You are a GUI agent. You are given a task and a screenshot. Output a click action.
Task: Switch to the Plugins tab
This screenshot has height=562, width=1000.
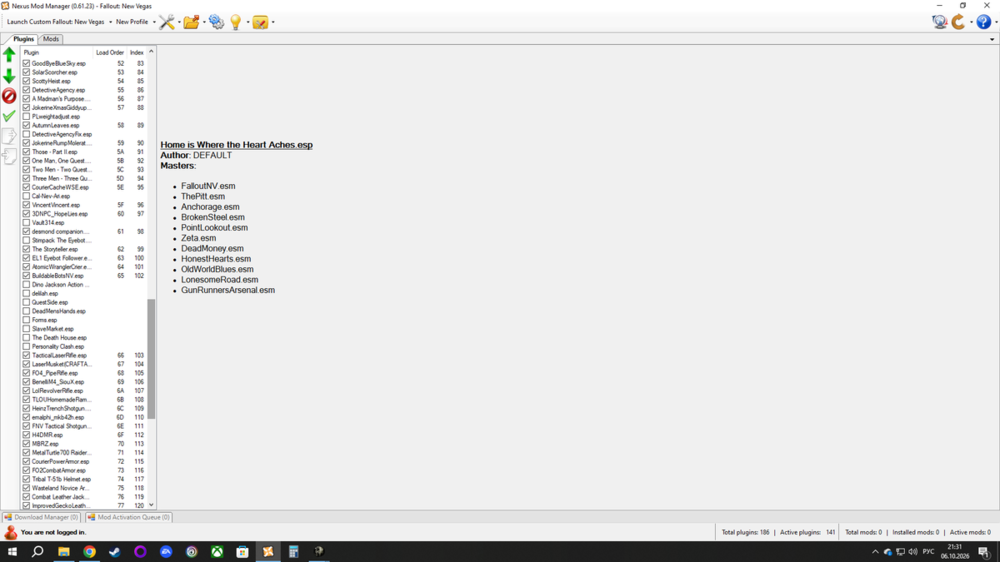(24, 39)
